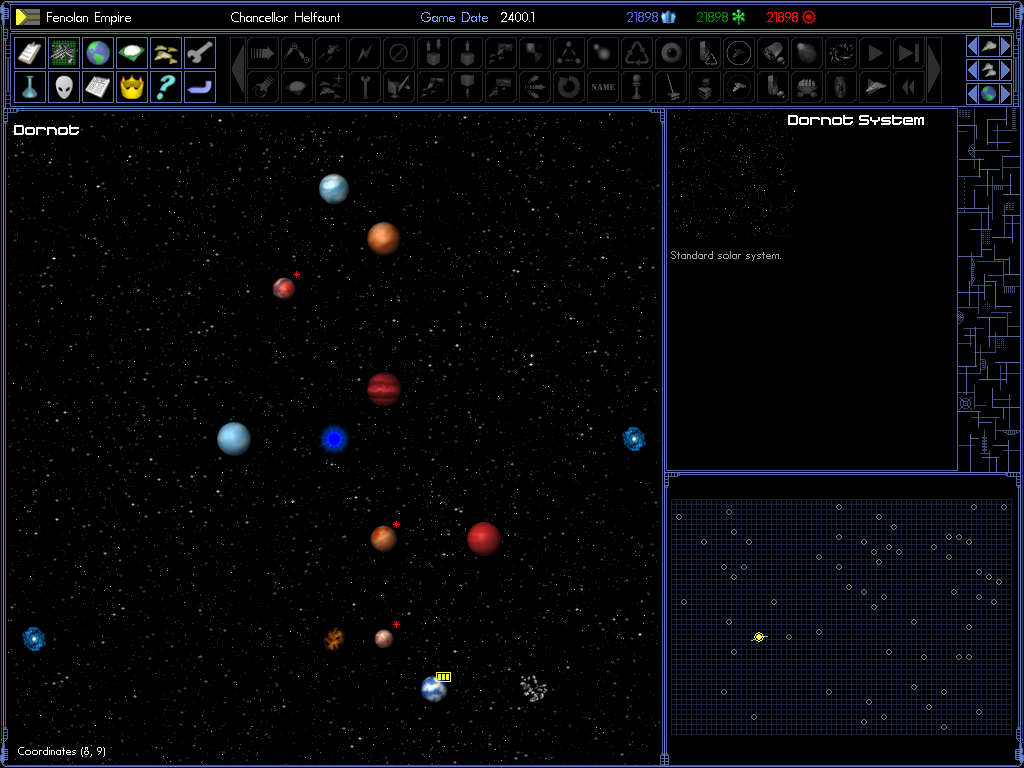1024x768 pixels.
Task: Click the green organics amount 21898
Action: [x=712, y=18]
